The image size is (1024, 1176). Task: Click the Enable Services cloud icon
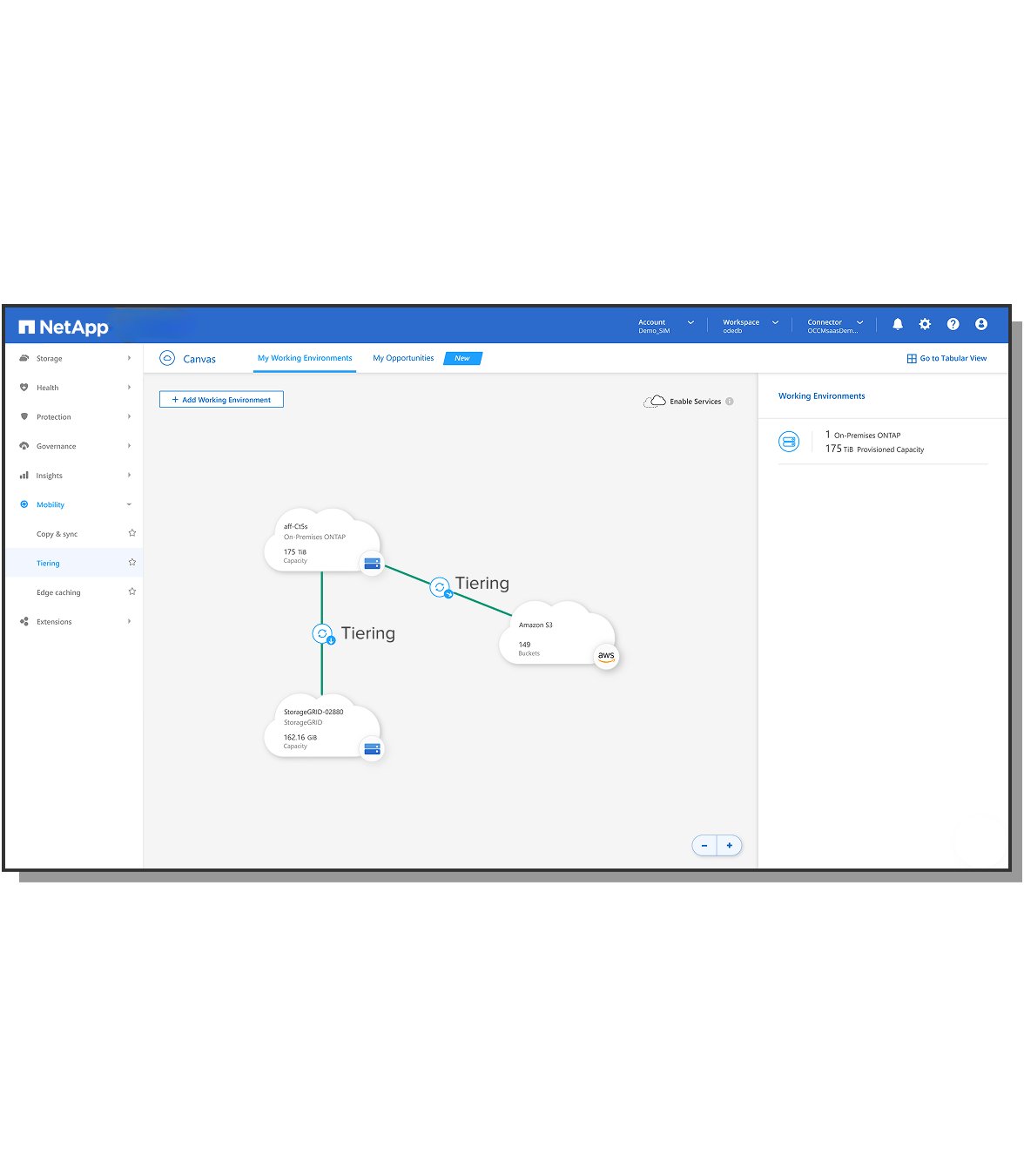click(655, 401)
